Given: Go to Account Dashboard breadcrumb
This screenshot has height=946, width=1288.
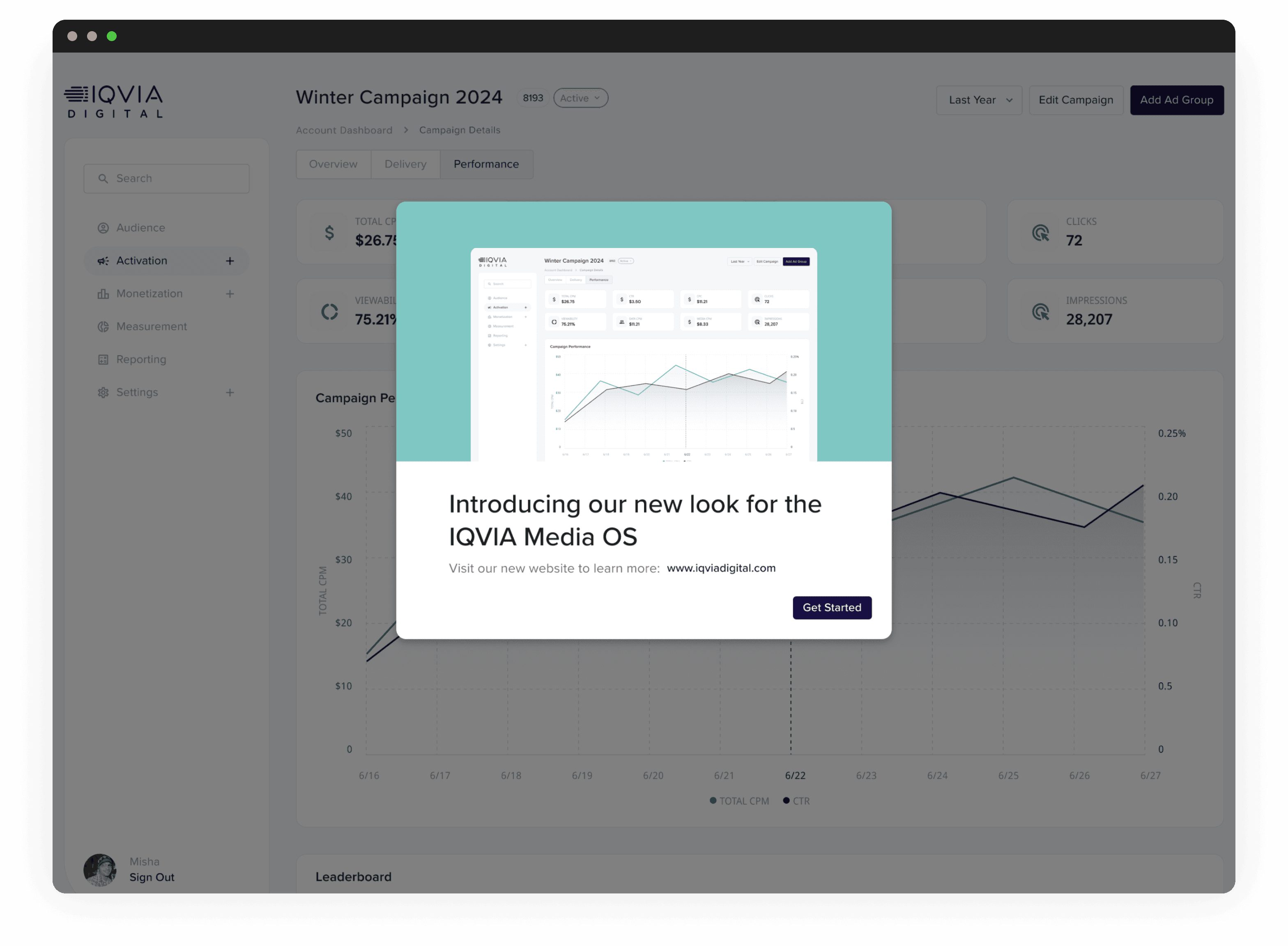Looking at the screenshot, I should pyautogui.click(x=344, y=130).
